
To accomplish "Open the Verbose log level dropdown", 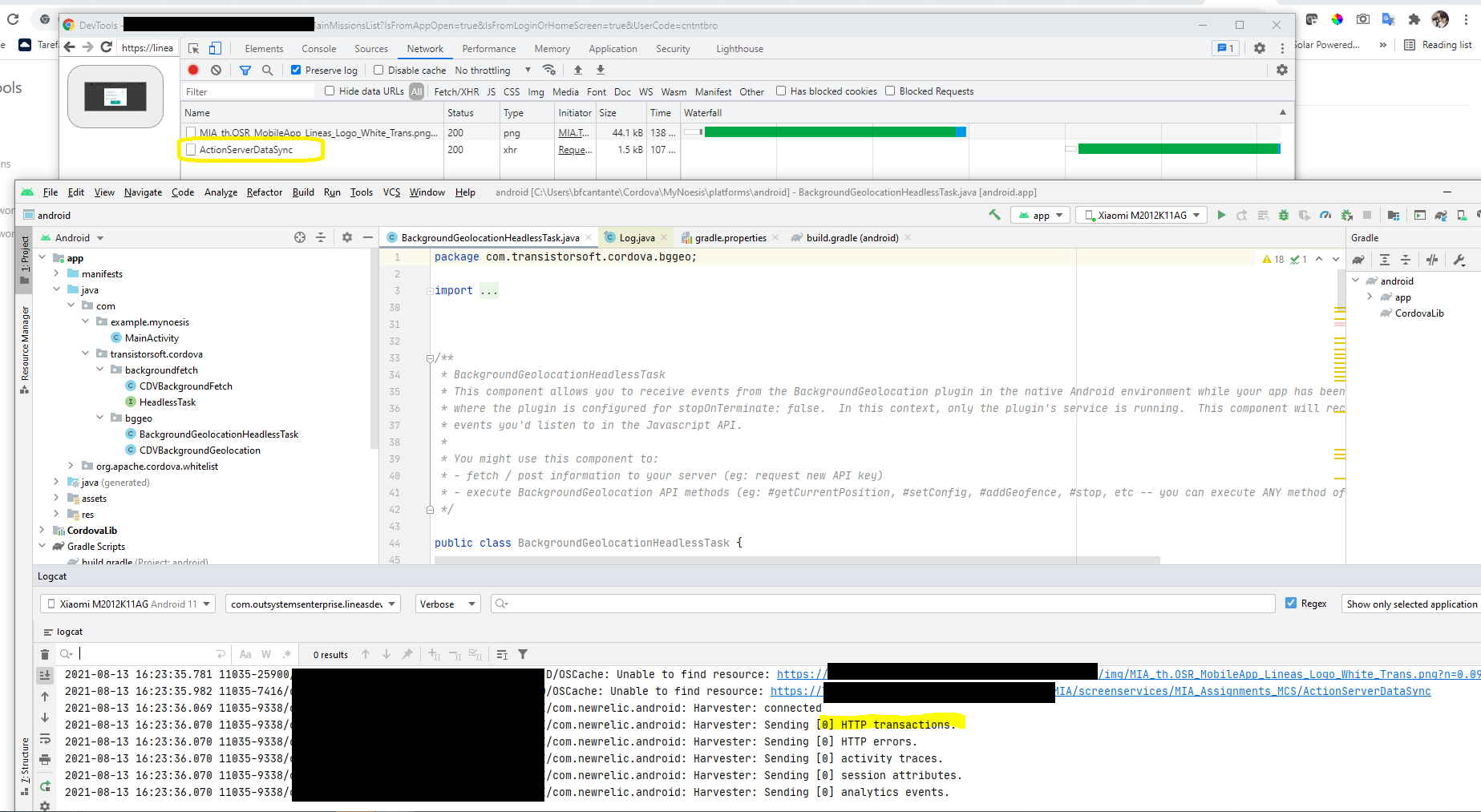I will coord(447,604).
